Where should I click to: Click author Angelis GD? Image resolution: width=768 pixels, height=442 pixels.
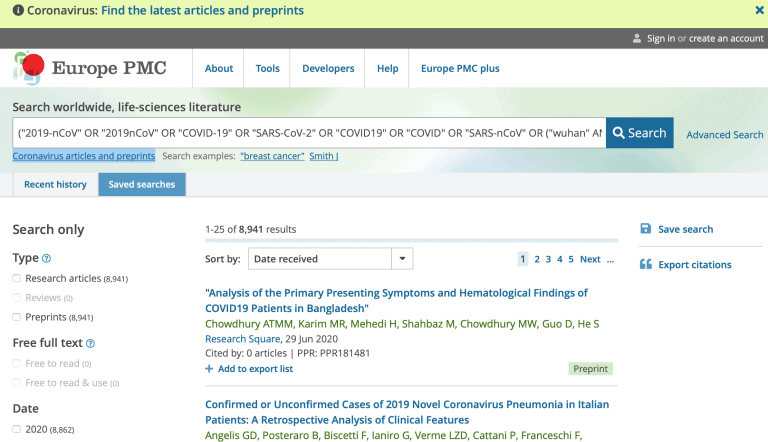coord(231,435)
